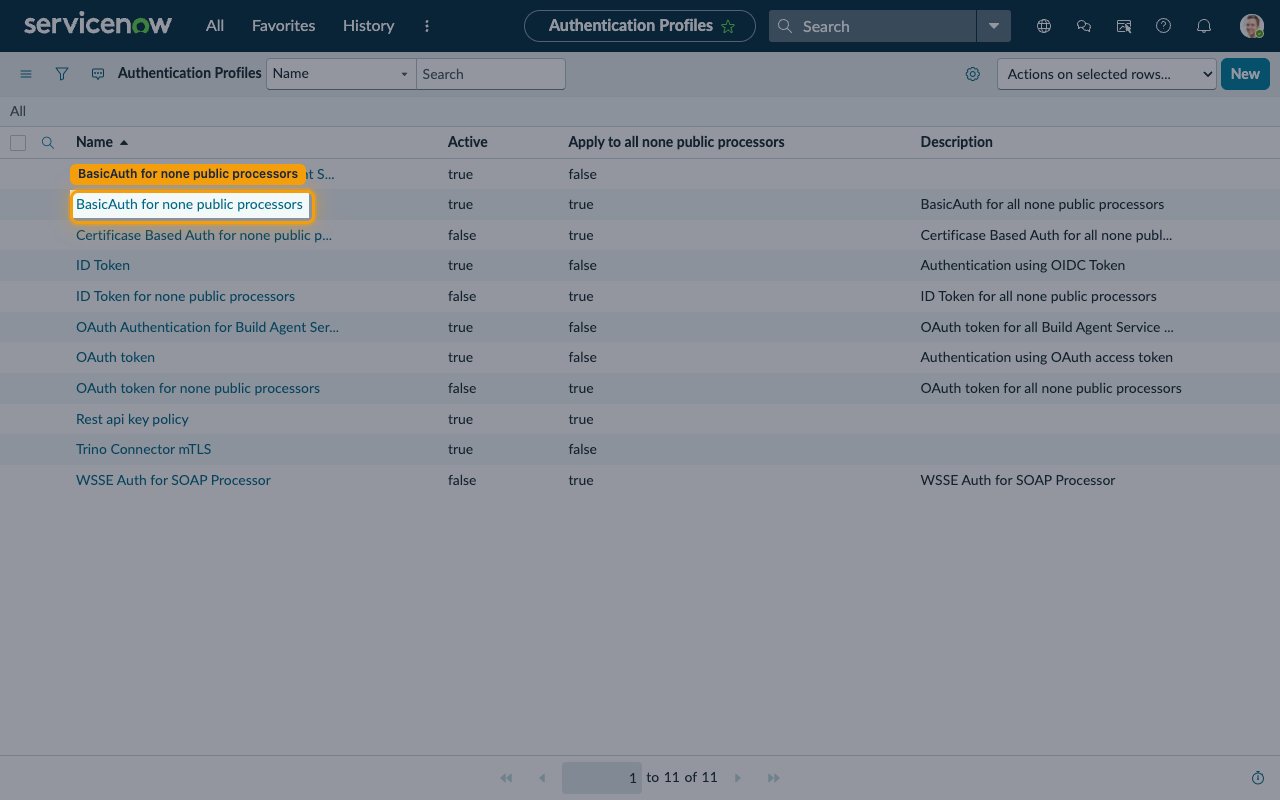Open the Rest api key policy record

(x=132, y=419)
